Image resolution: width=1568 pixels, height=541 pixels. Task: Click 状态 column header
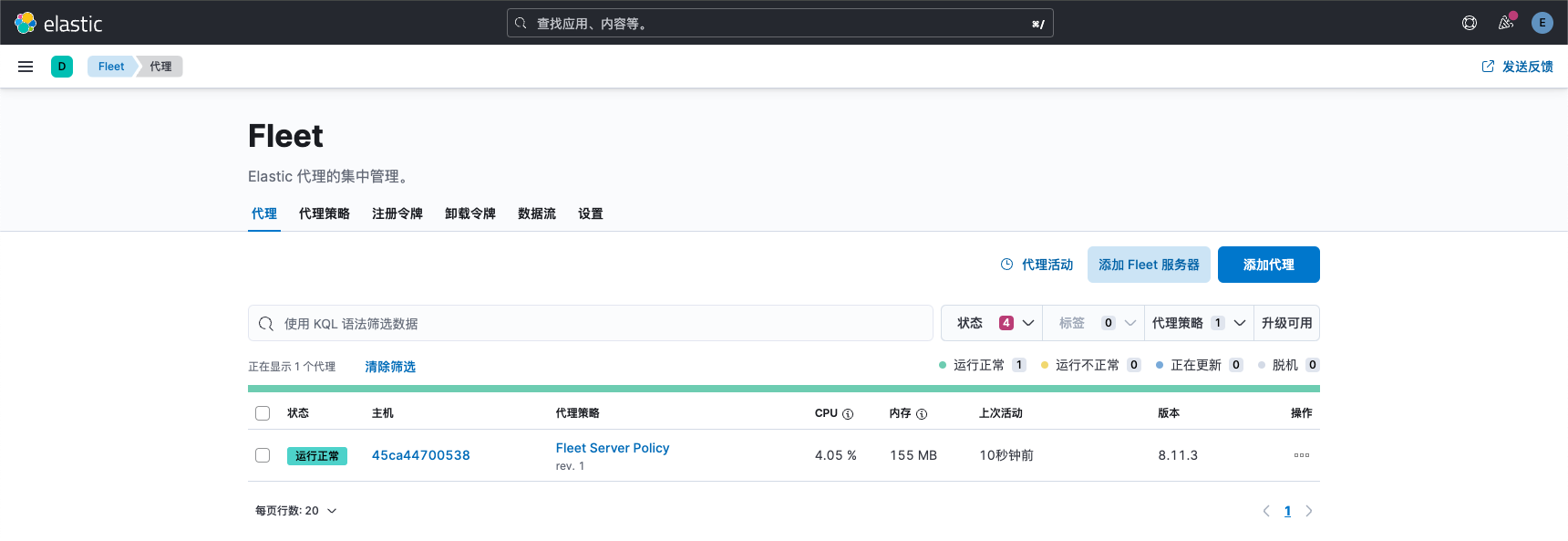pyautogui.click(x=298, y=413)
